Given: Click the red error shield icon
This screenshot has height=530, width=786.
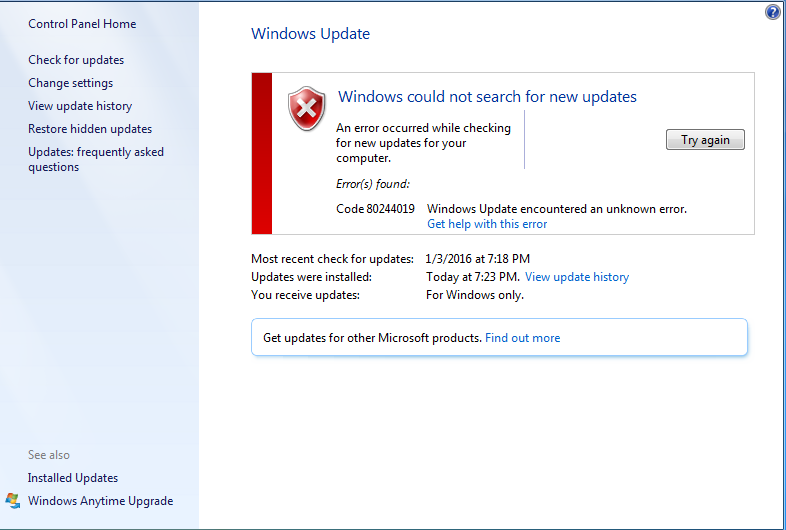Looking at the screenshot, I should 306,108.
